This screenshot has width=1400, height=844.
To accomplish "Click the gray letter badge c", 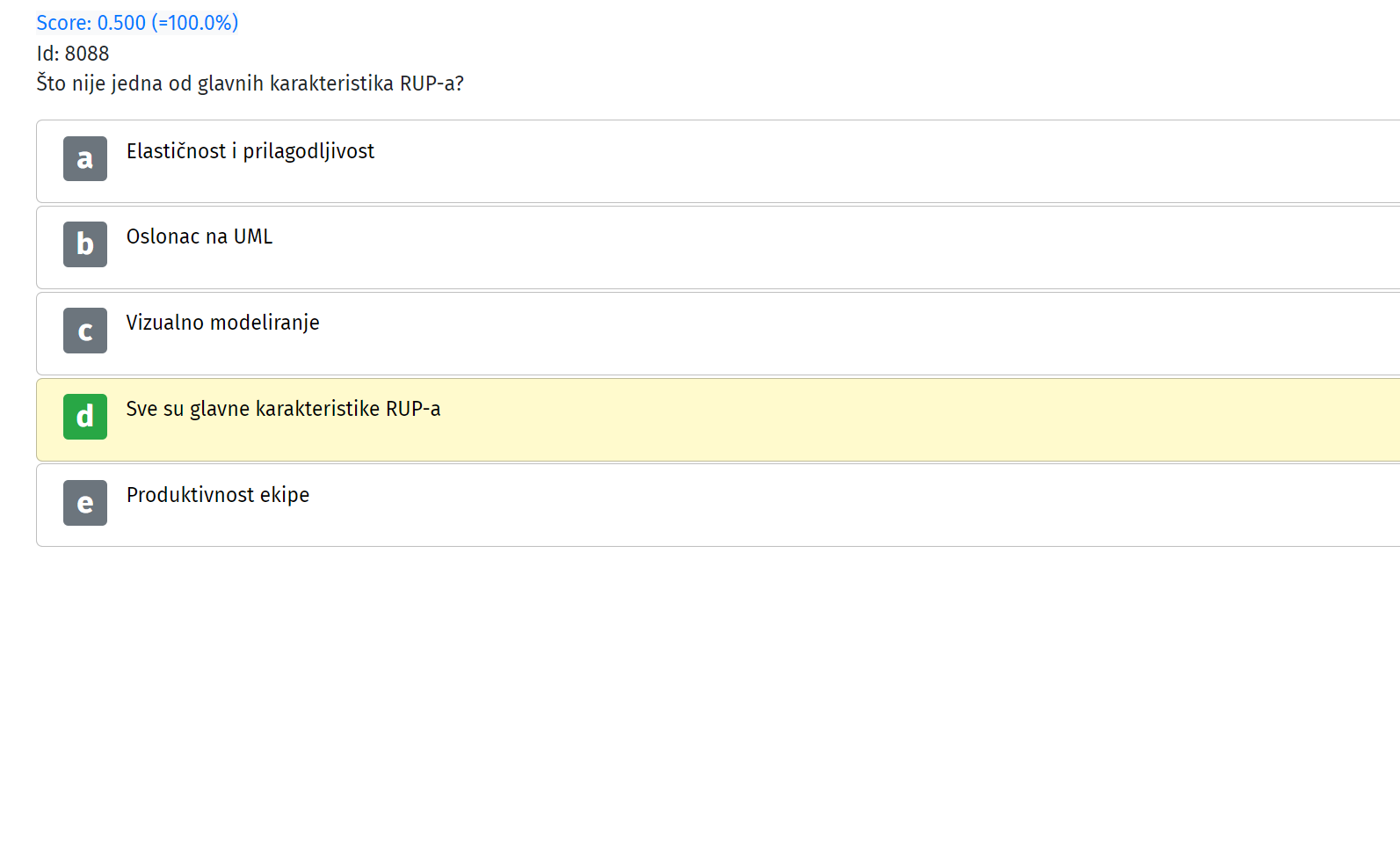I will coord(85,331).
